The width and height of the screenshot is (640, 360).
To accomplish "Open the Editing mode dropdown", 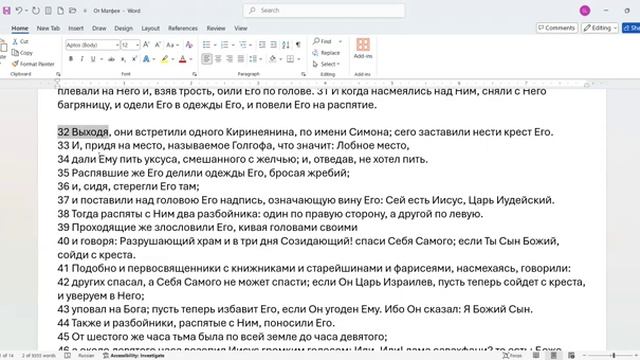I will point(600,28).
